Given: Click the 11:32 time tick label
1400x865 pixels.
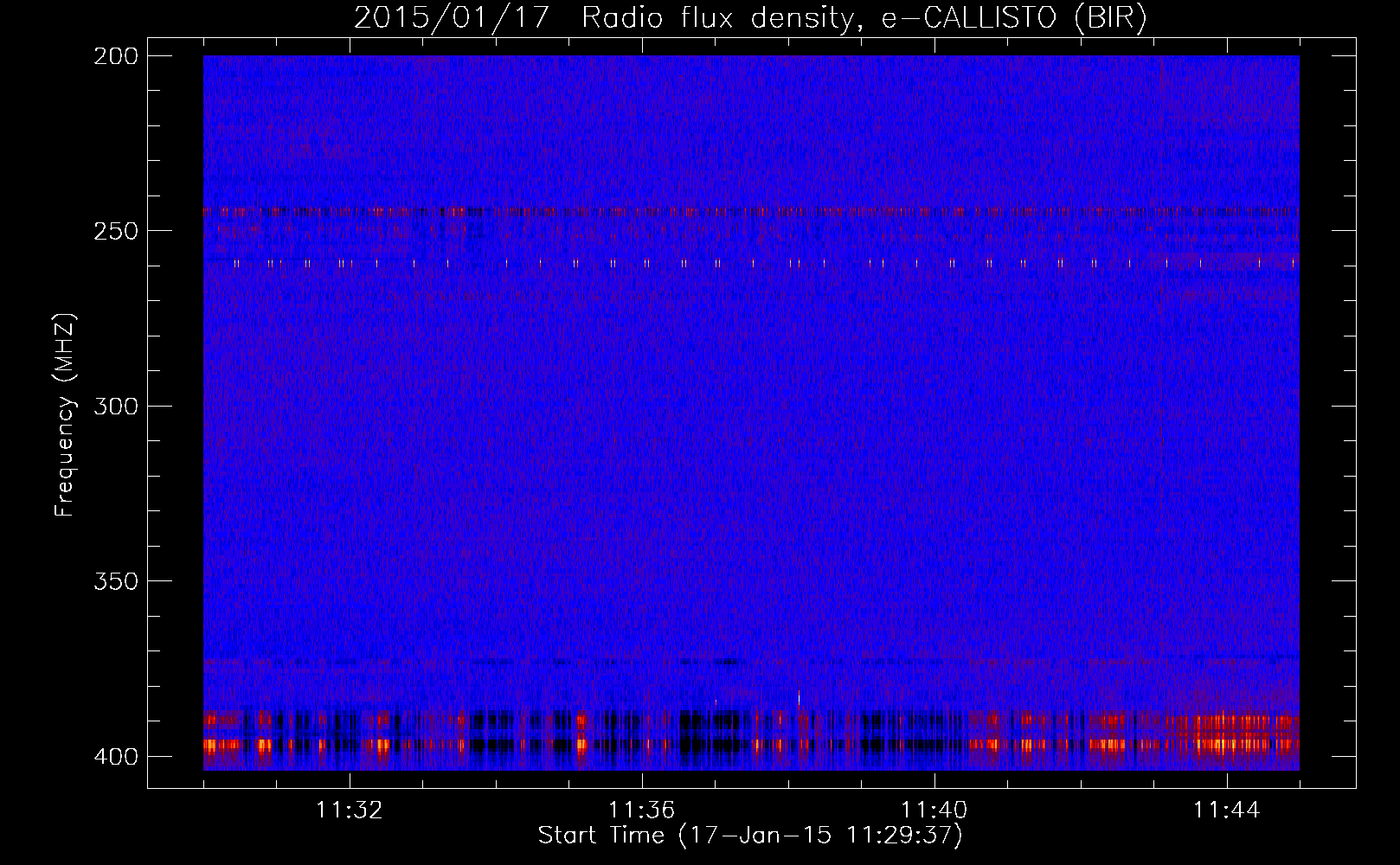Looking at the screenshot, I should (x=350, y=811).
